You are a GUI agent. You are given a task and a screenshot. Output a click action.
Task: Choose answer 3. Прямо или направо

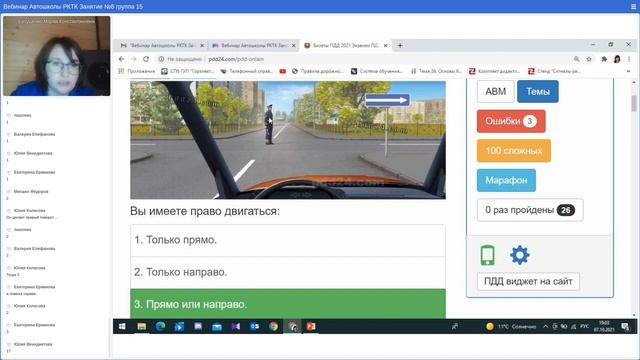point(288,304)
